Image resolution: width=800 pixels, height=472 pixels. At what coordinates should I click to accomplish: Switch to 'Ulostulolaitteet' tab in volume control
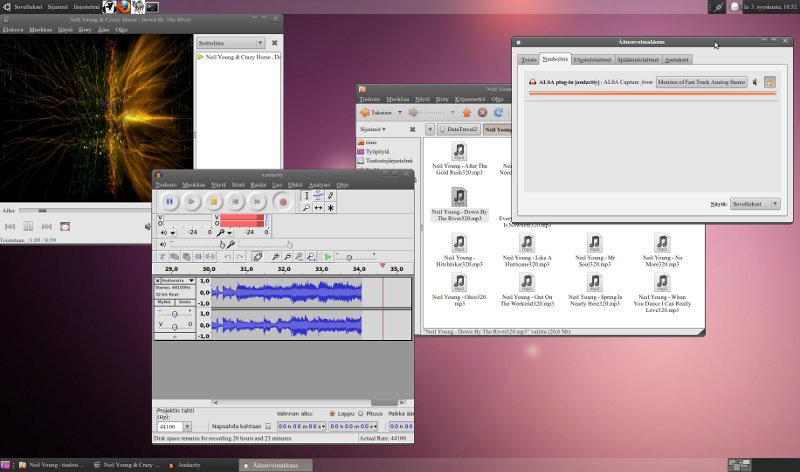point(592,60)
